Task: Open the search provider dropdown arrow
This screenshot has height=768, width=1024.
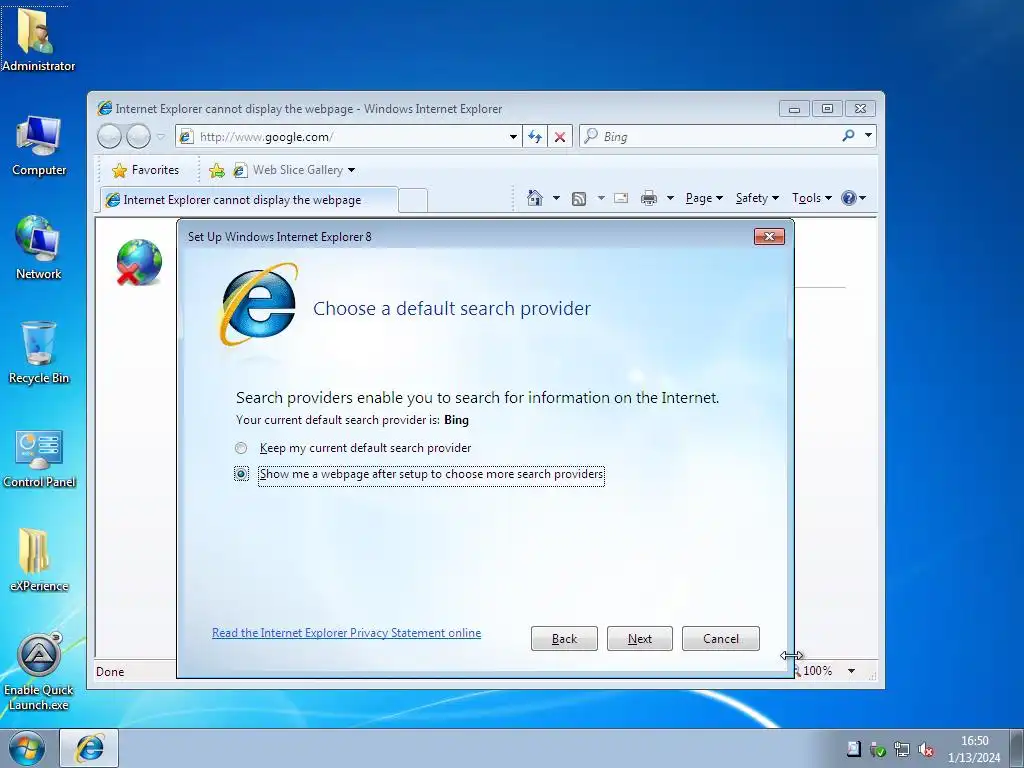Action: [x=868, y=136]
